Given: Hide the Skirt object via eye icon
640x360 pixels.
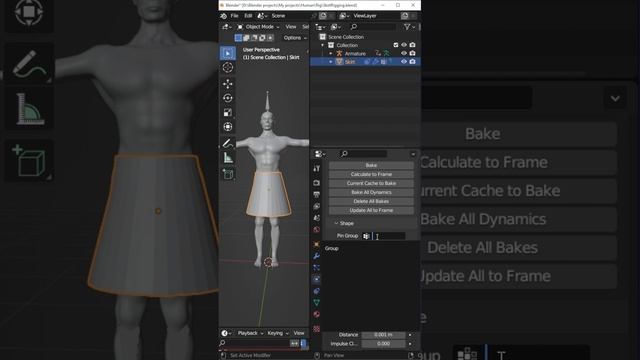Looking at the screenshot, I should point(404,62).
